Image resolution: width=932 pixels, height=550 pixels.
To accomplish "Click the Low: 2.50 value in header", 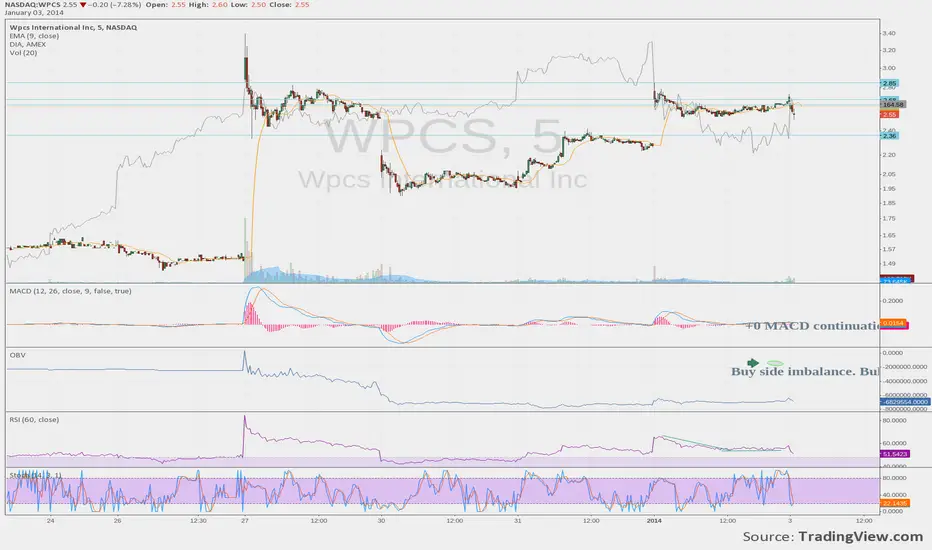I will point(249,4).
